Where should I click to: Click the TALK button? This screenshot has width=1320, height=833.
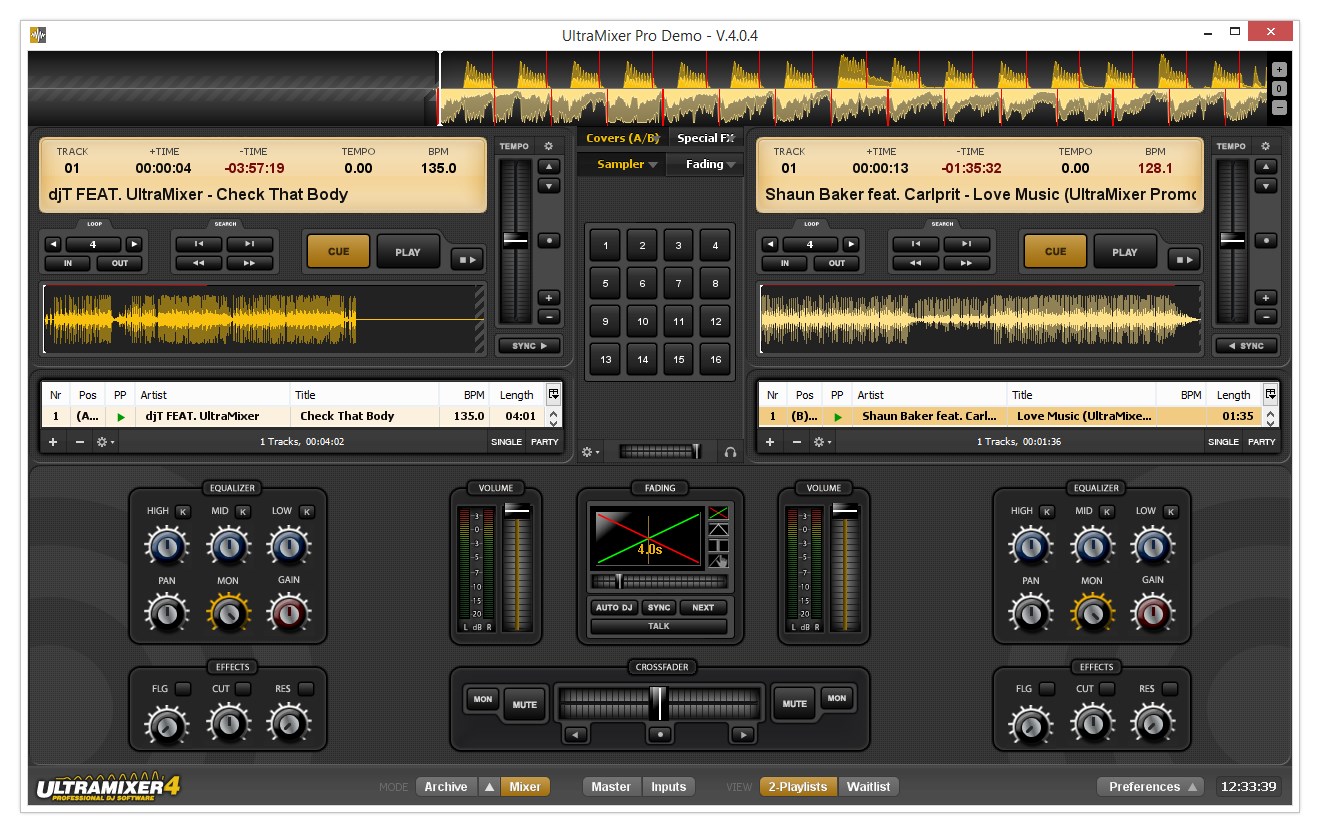[659, 626]
